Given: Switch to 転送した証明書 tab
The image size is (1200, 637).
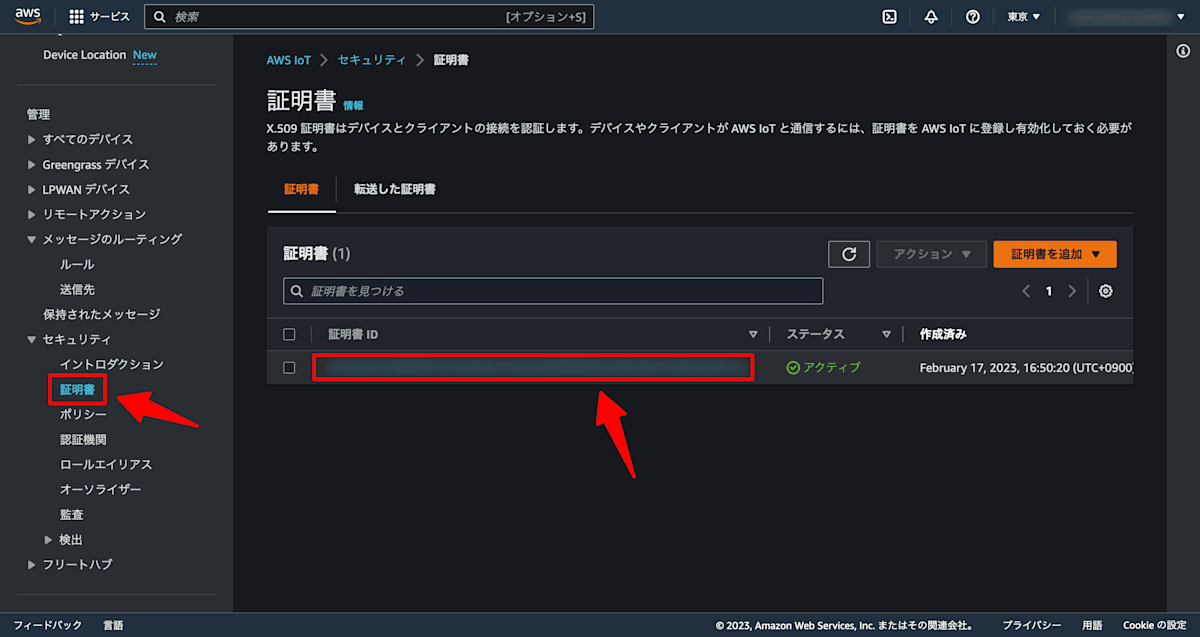Looking at the screenshot, I should coord(394,188).
